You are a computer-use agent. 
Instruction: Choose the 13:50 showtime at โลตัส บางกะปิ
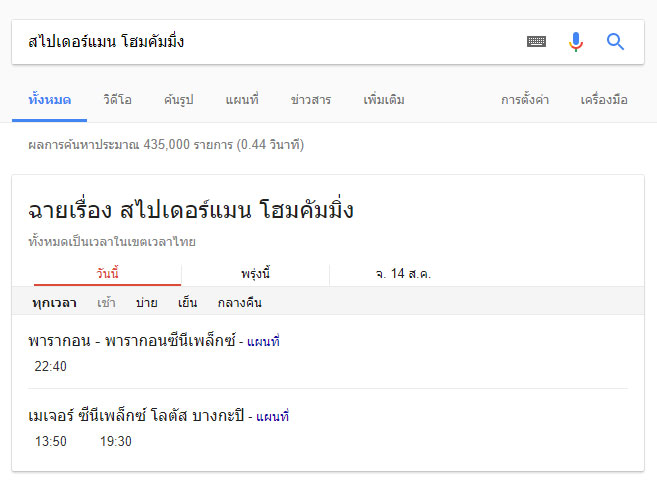tap(51, 441)
